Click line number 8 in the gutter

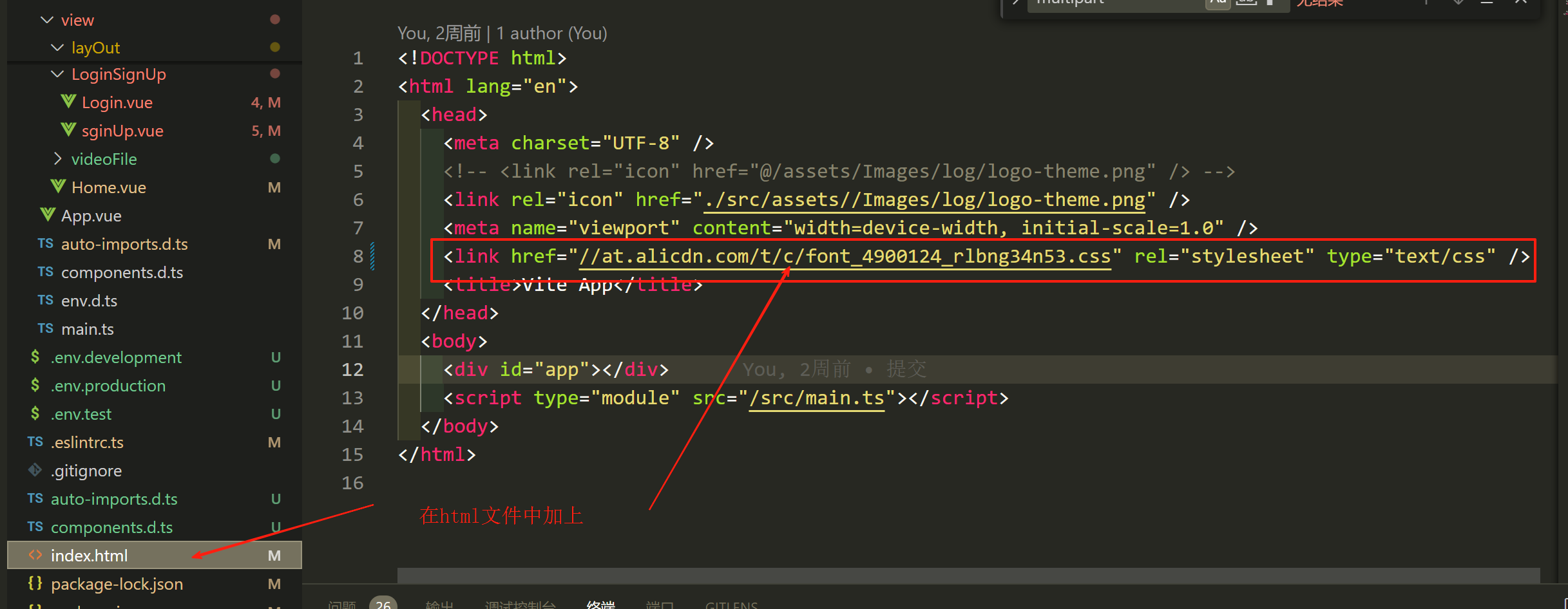[358, 256]
